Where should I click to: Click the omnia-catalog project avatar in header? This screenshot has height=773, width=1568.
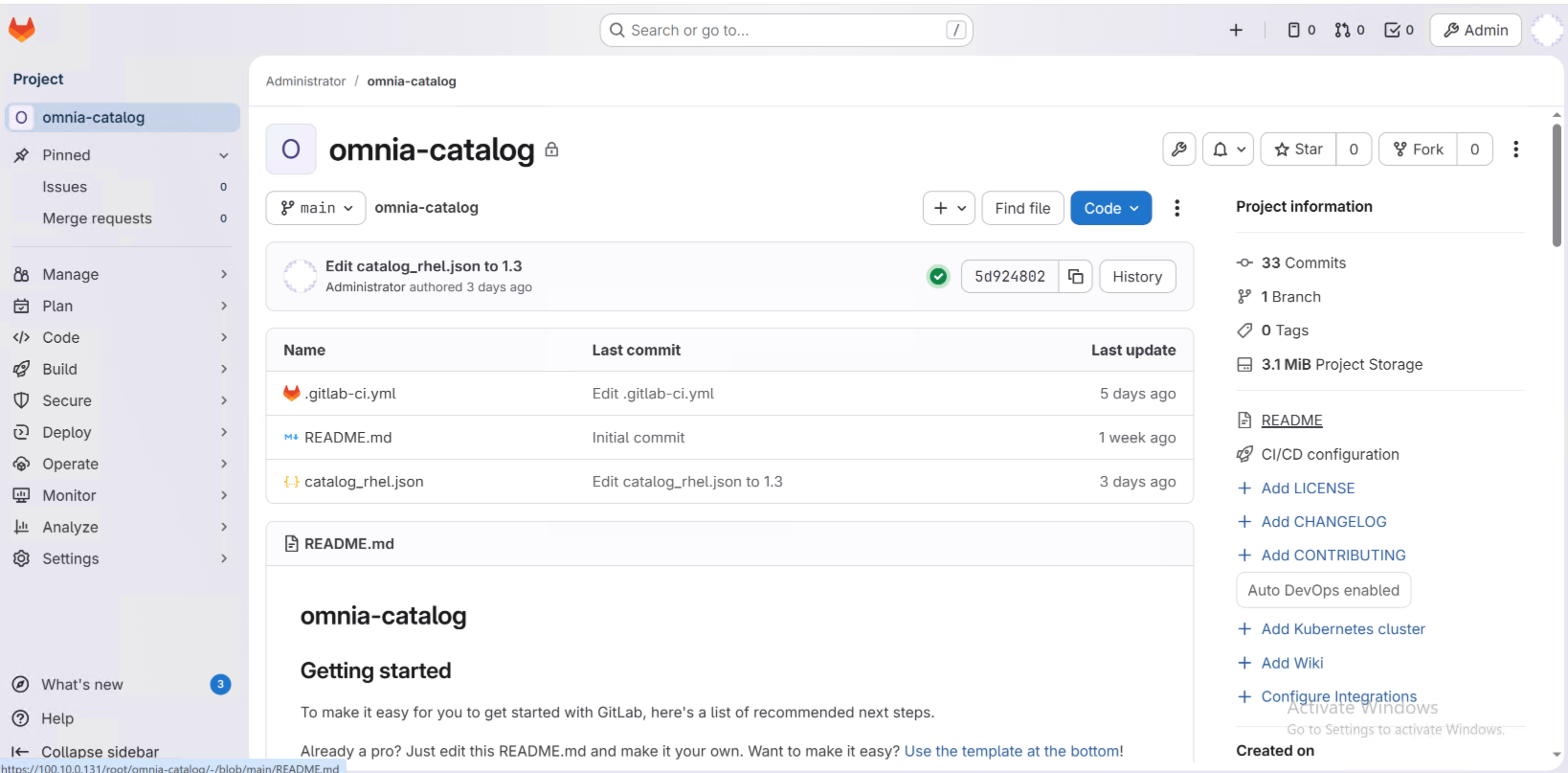[x=291, y=149]
